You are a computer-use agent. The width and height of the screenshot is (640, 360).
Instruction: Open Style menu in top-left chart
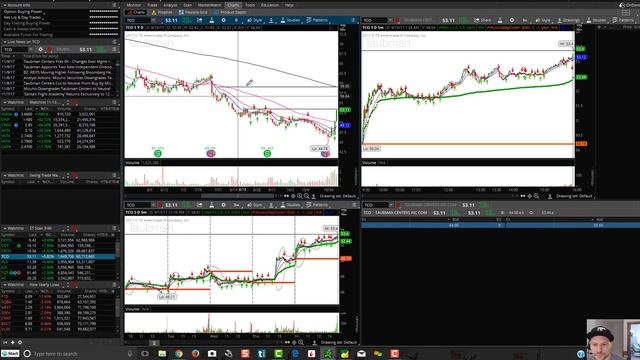[255, 20]
